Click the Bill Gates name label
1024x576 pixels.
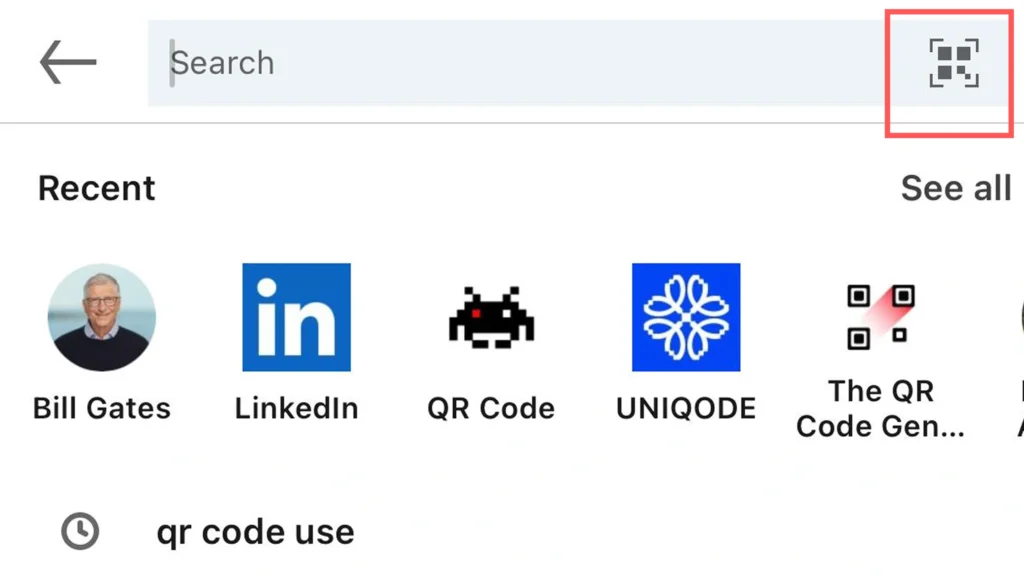tap(101, 408)
